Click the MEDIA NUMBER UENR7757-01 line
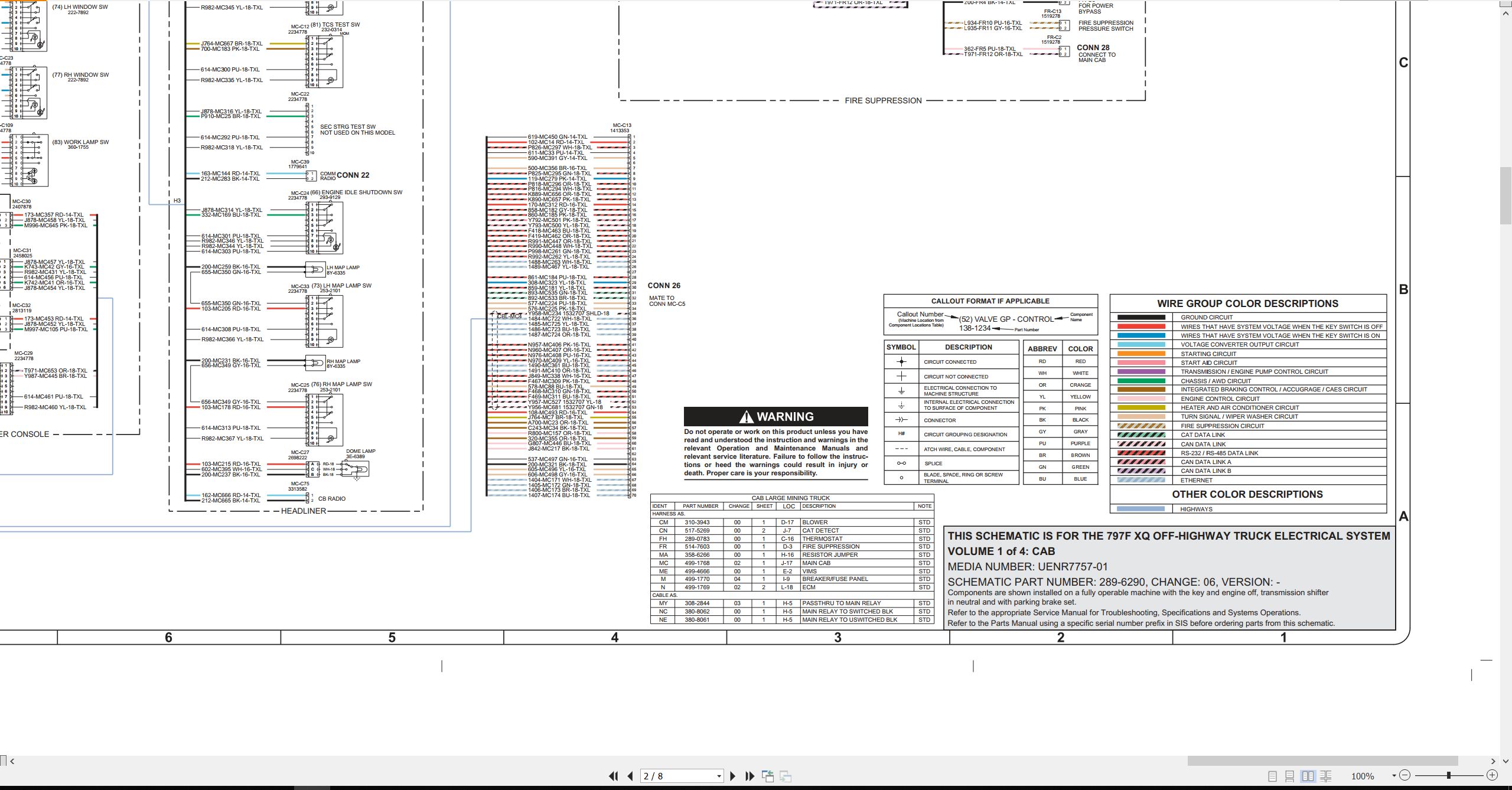Screen dimensions: 1512x790 pyautogui.click(x=1028, y=567)
